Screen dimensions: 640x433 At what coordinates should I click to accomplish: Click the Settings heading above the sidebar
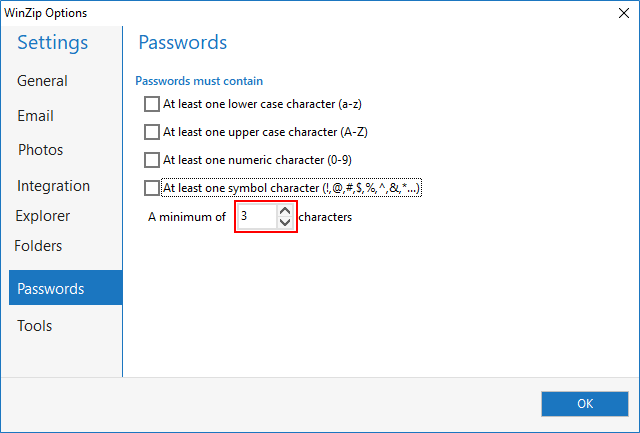click(52, 43)
